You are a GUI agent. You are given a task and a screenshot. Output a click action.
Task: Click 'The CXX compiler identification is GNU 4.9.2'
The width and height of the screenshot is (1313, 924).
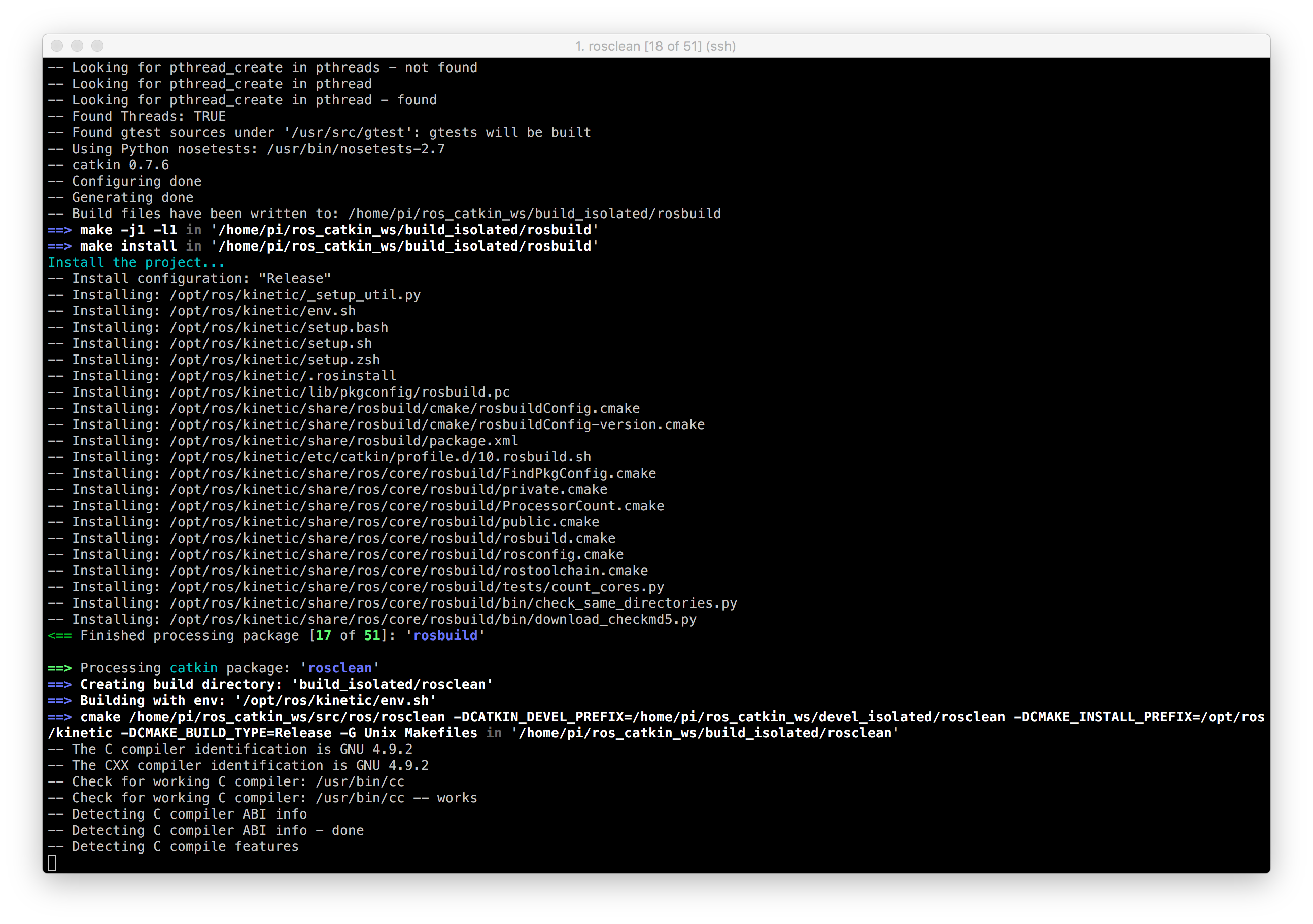(x=238, y=765)
